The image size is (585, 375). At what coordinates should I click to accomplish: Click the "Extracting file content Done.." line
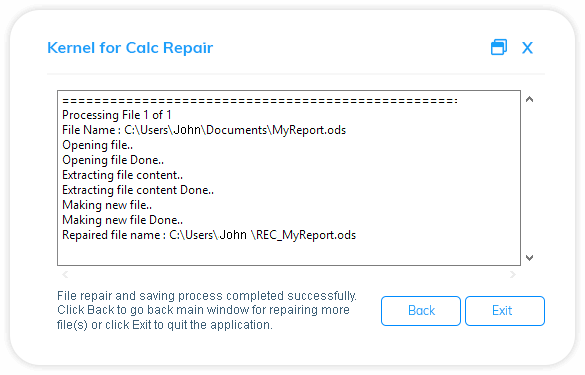[138, 190]
